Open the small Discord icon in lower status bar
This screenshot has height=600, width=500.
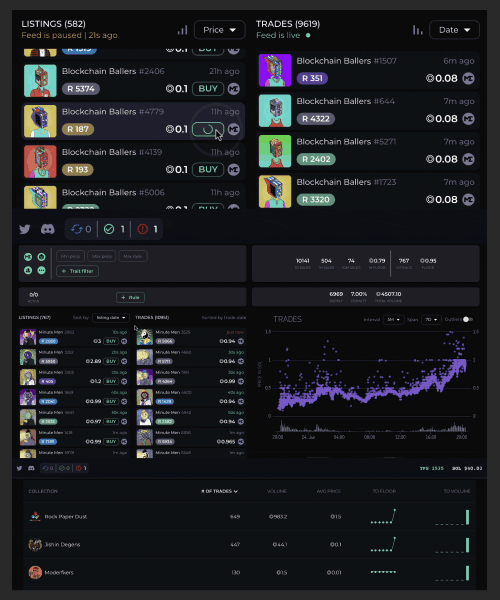[x=31, y=468]
